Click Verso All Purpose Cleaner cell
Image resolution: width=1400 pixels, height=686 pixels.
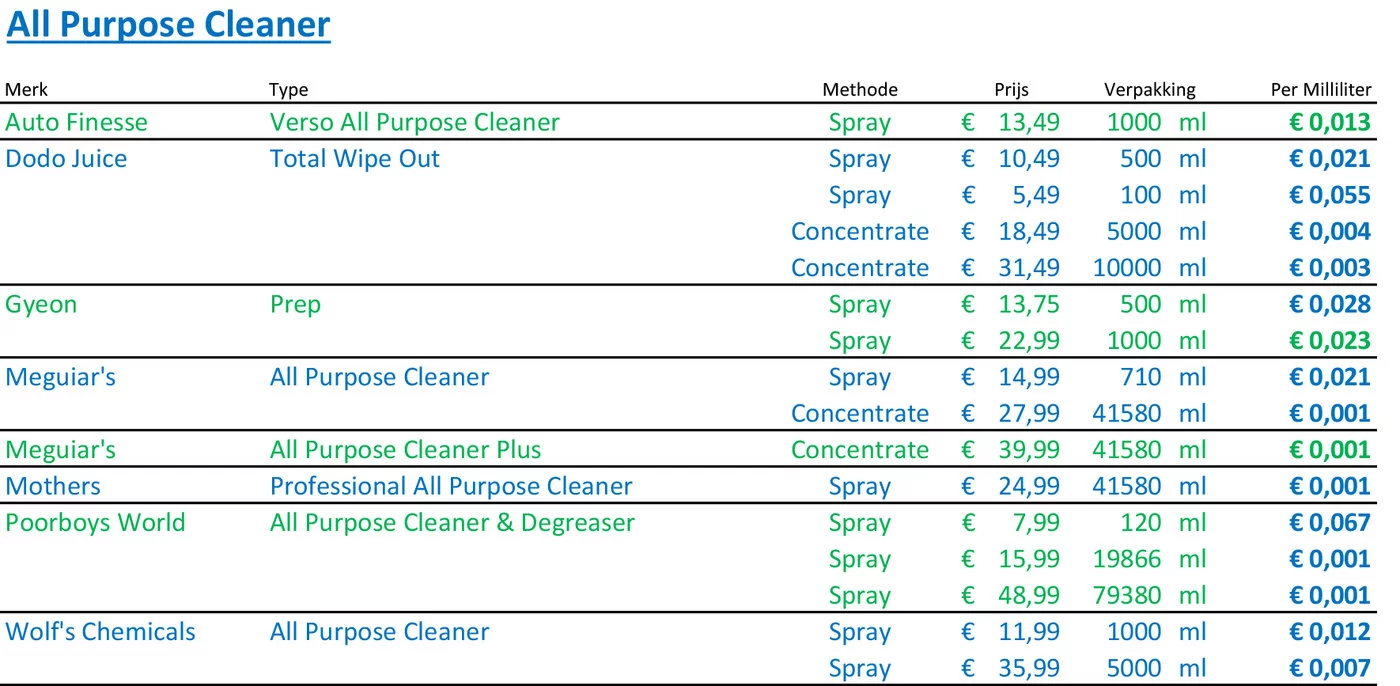tap(414, 122)
